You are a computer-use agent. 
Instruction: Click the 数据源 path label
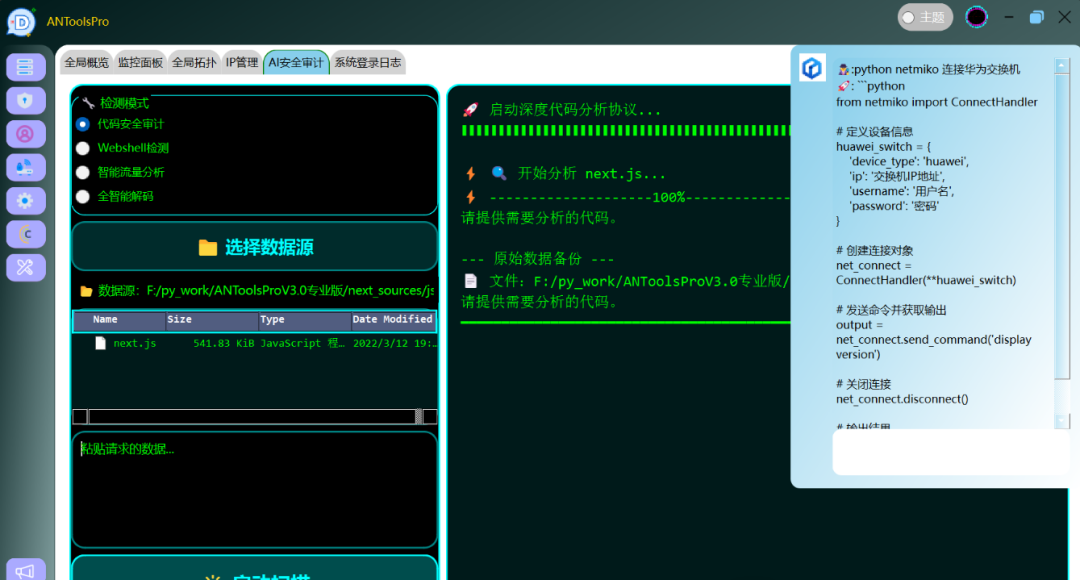coord(257,291)
